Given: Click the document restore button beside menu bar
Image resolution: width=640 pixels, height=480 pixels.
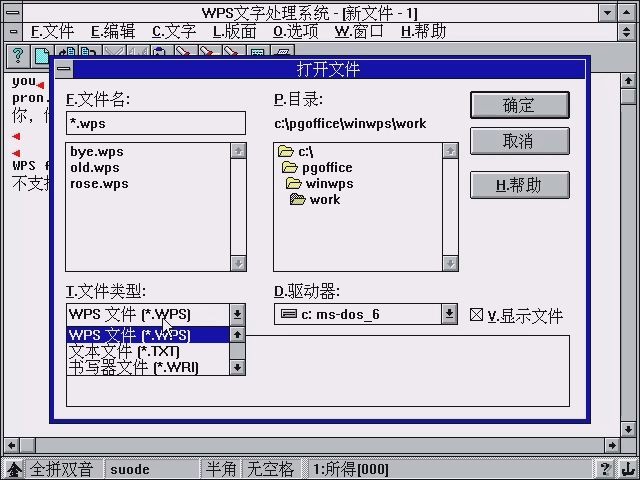Looking at the screenshot, I should [627, 31].
